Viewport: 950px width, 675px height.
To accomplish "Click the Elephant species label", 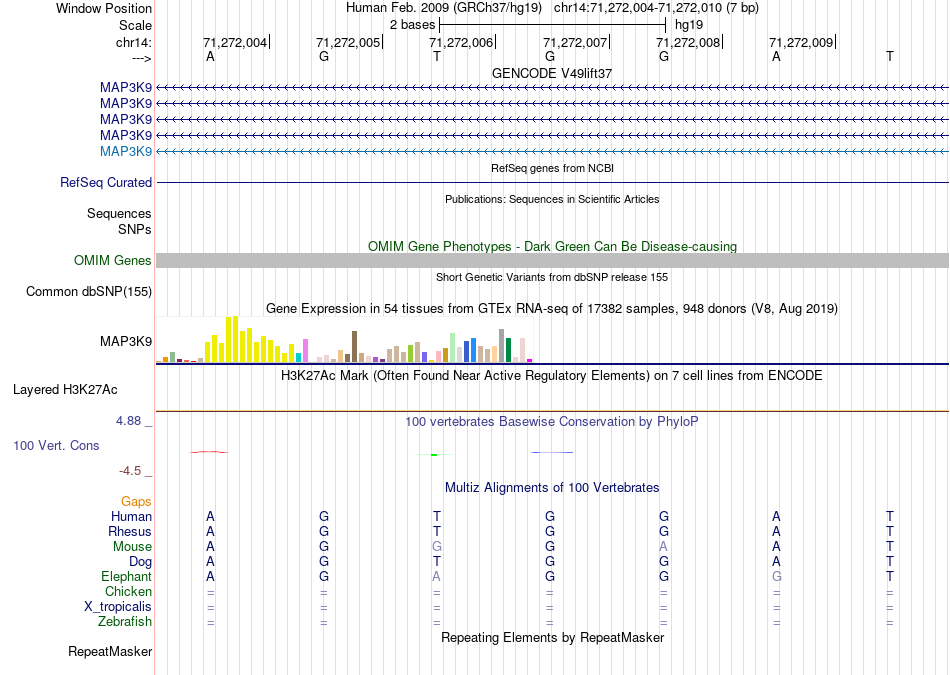I will coord(127,577).
